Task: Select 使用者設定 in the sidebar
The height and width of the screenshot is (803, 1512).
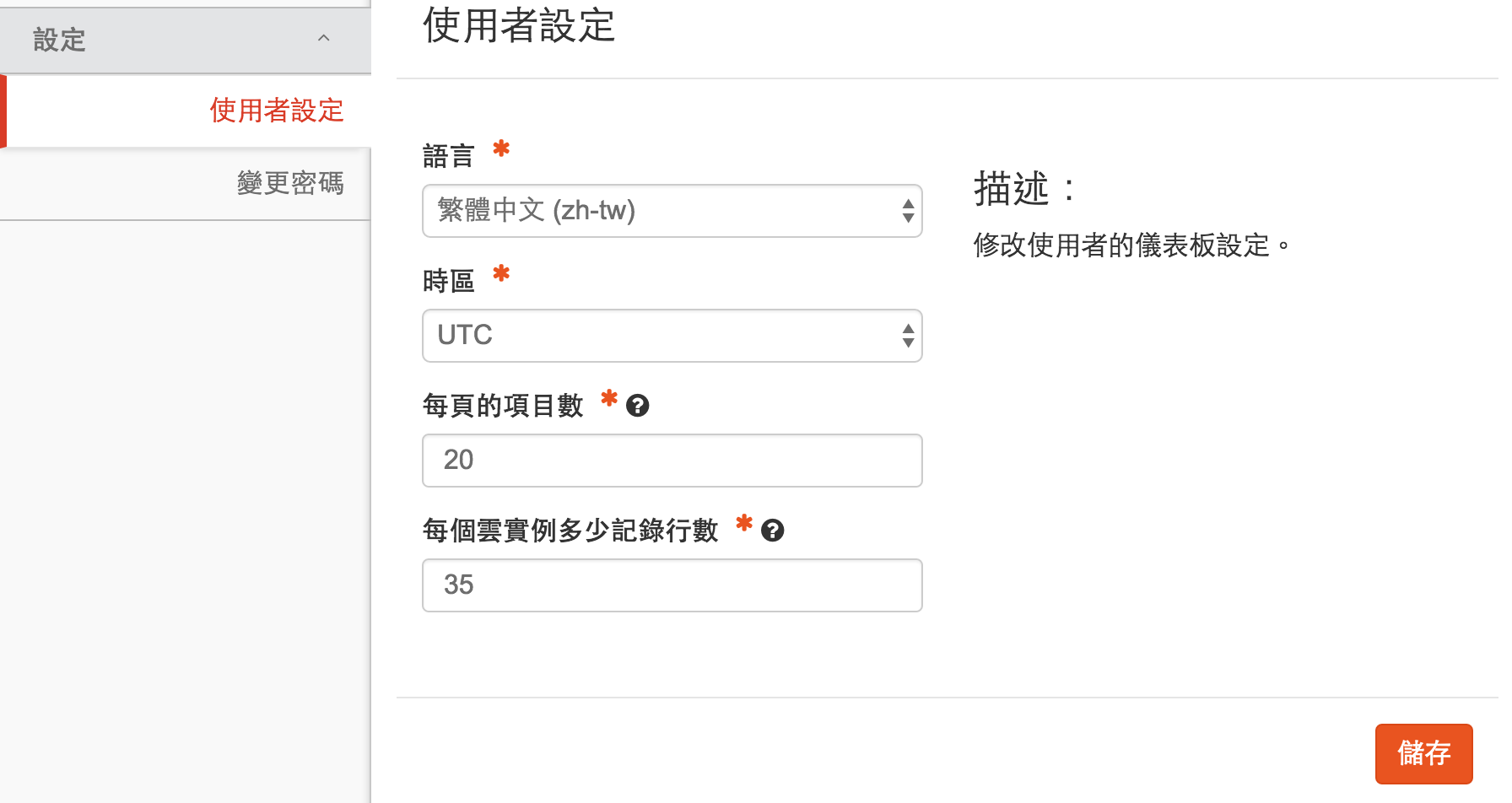Action: (276, 110)
